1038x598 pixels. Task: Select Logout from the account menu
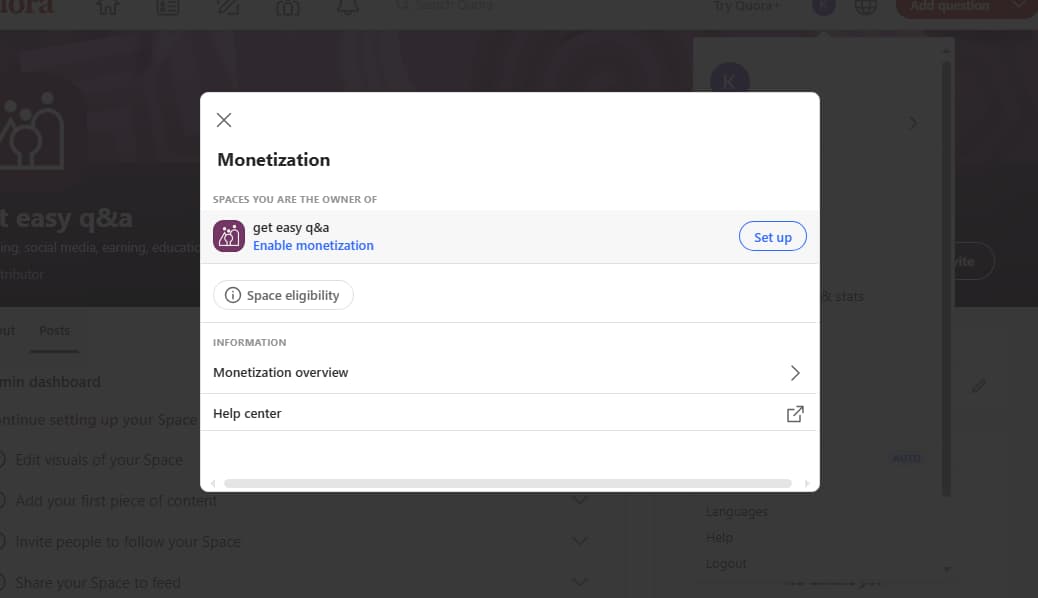pyautogui.click(x=726, y=564)
